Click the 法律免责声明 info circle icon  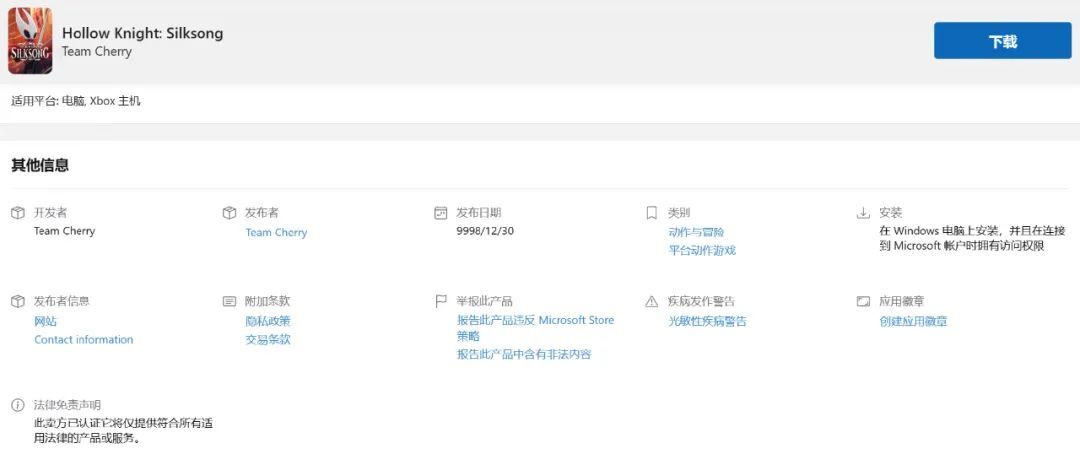pyautogui.click(x=18, y=404)
